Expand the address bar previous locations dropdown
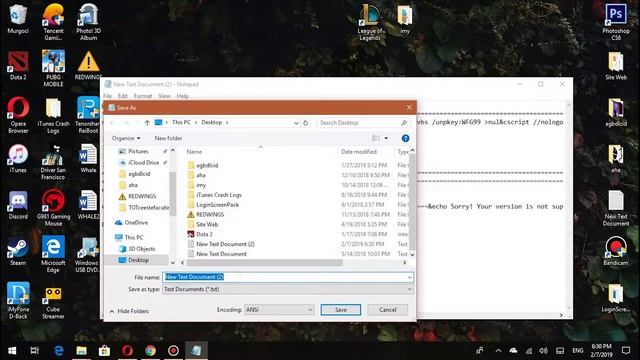Viewport: 640px width, 360px height. coord(296,122)
